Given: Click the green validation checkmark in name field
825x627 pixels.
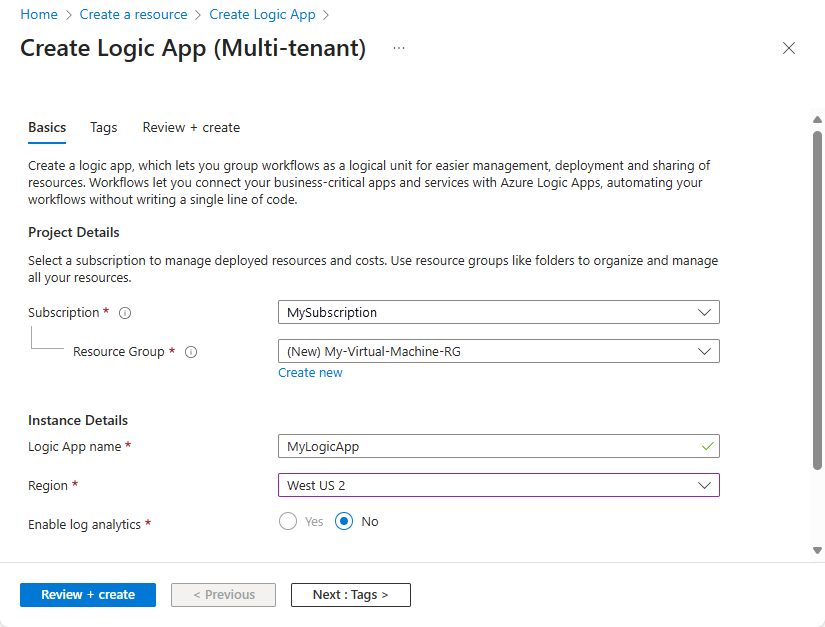Looking at the screenshot, I should (x=707, y=446).
